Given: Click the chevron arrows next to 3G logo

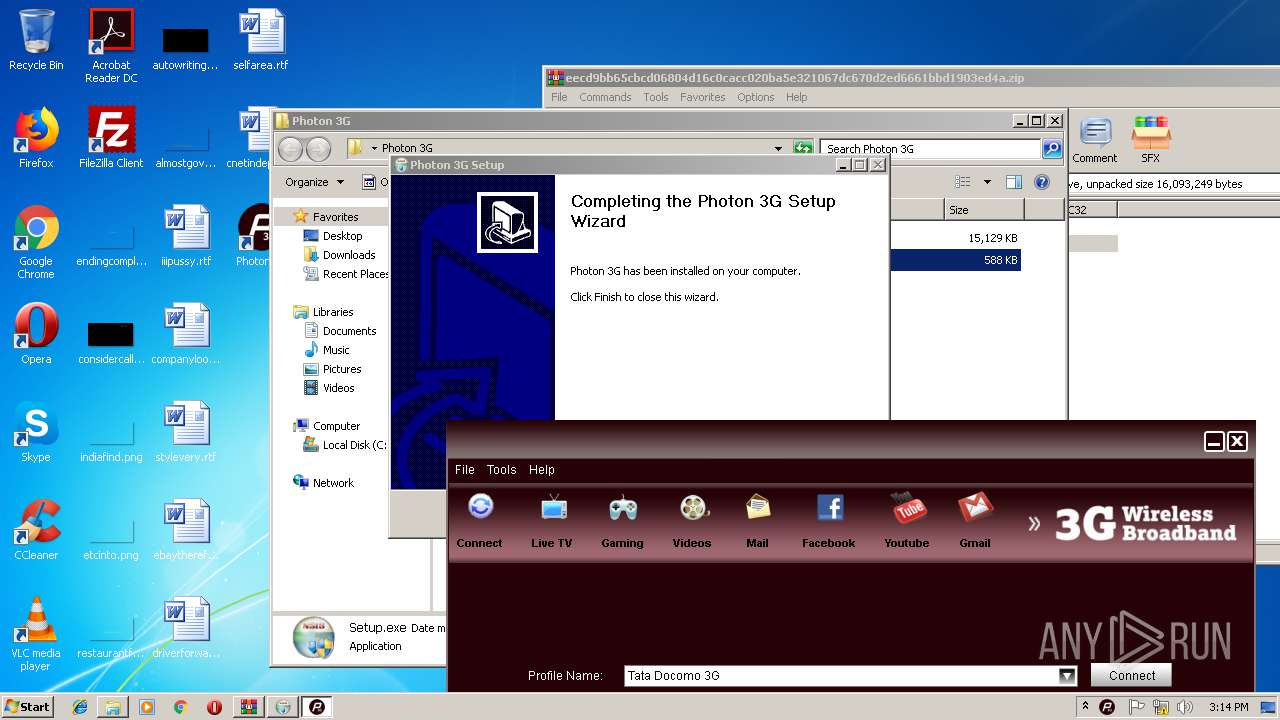Looking at the screenshot, I should point(1034,523).
